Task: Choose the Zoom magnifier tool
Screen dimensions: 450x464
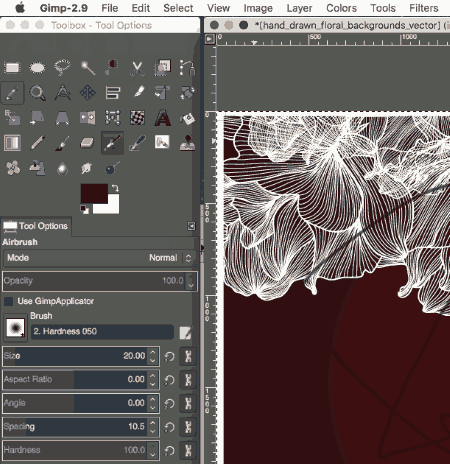Action: (x=37, y=93)
